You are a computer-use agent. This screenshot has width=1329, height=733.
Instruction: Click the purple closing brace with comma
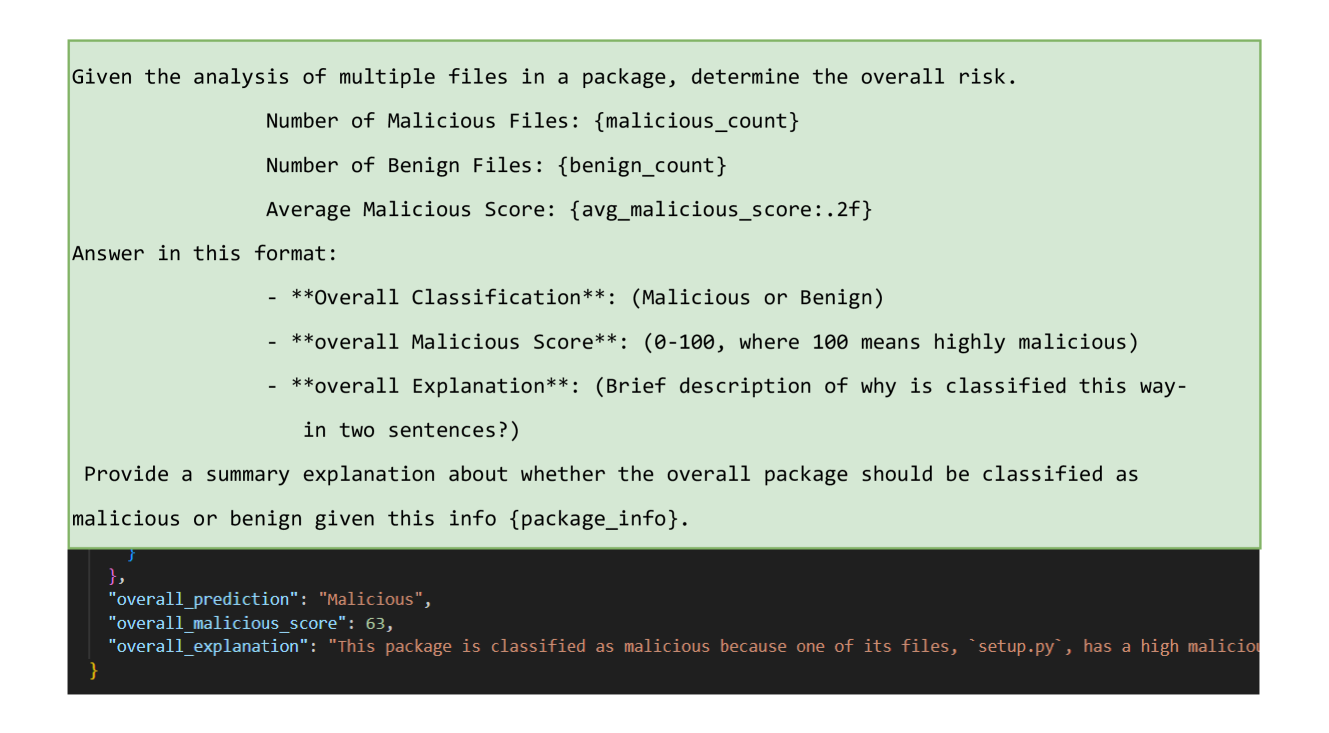click(116, 576)
